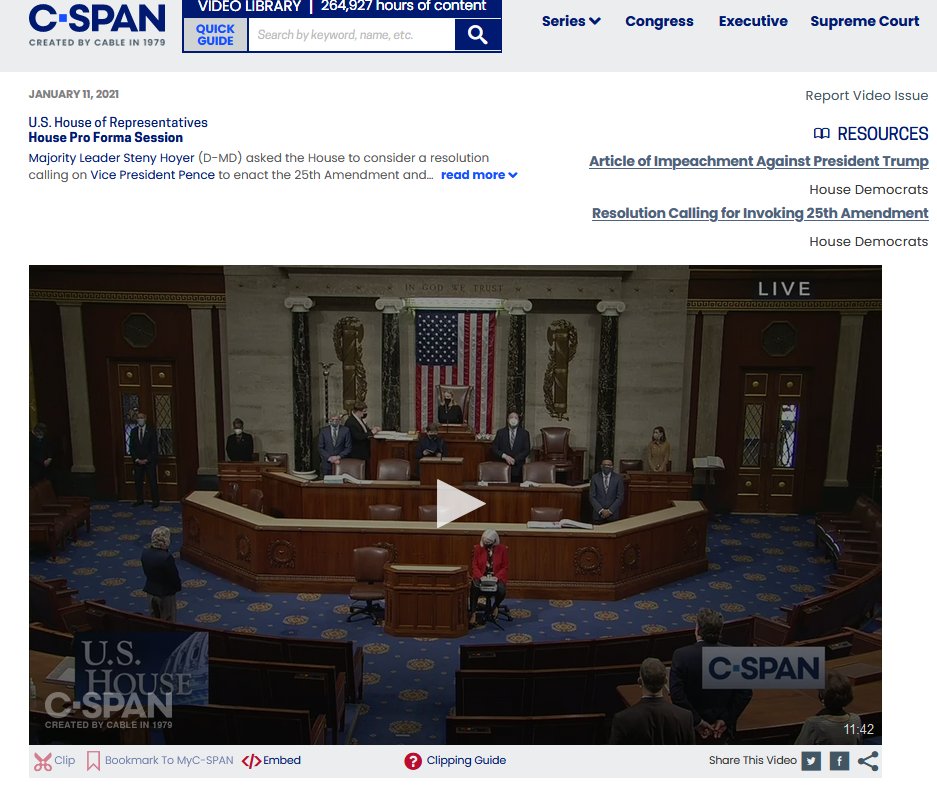Click the RESOURCES heading text
This screenshot has width=937, height=786.
point(883,133)
